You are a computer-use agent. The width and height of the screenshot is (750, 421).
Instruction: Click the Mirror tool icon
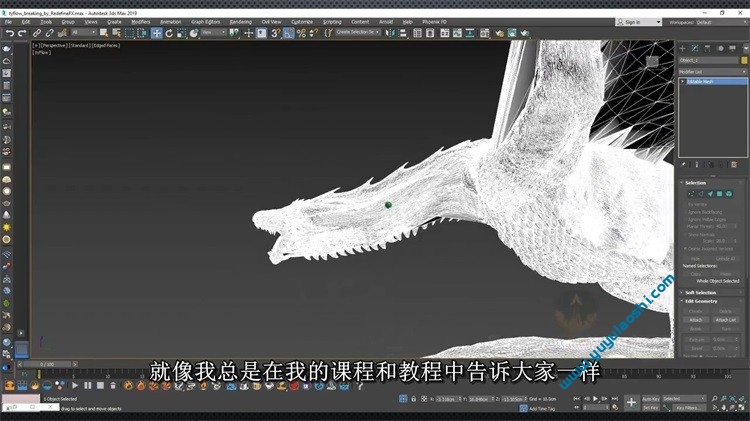(390, 33)
